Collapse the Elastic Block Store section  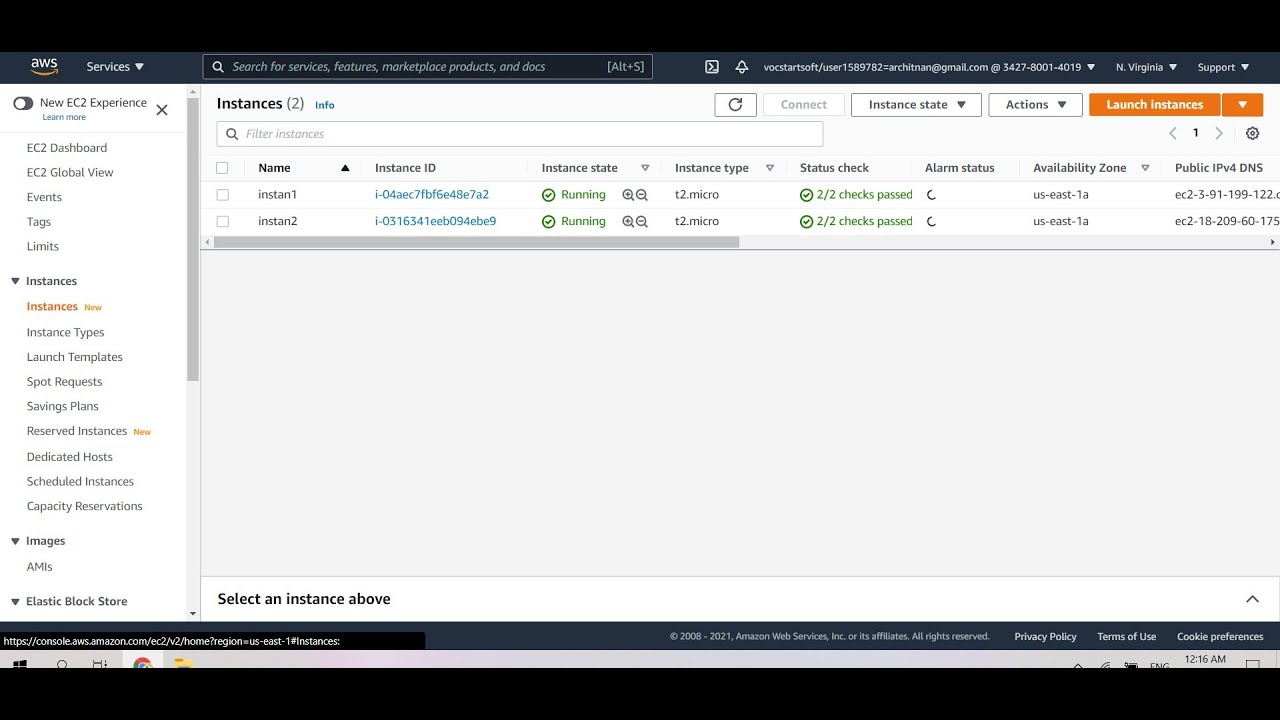tap(15, 602)
